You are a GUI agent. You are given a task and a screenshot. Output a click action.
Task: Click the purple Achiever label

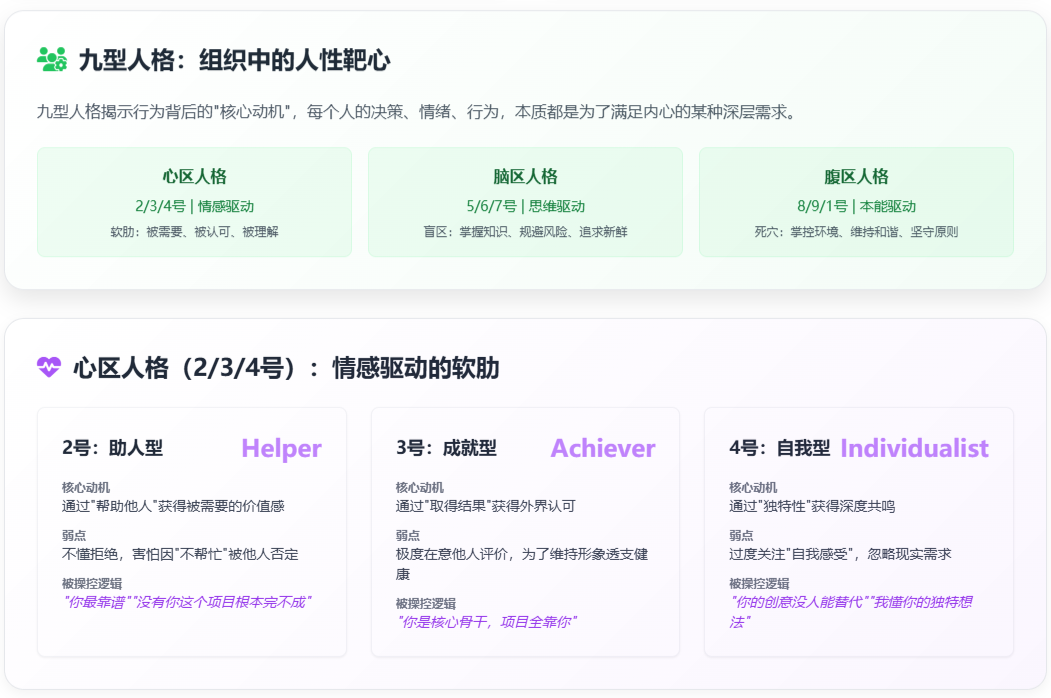pyautogui.click(x=603, y=448)
